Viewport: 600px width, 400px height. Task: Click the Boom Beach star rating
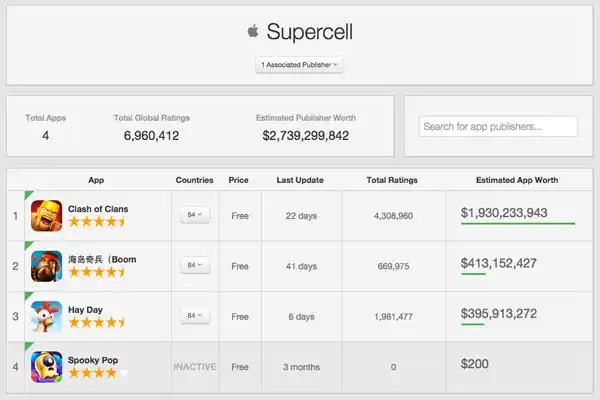[x=97, y=272]
